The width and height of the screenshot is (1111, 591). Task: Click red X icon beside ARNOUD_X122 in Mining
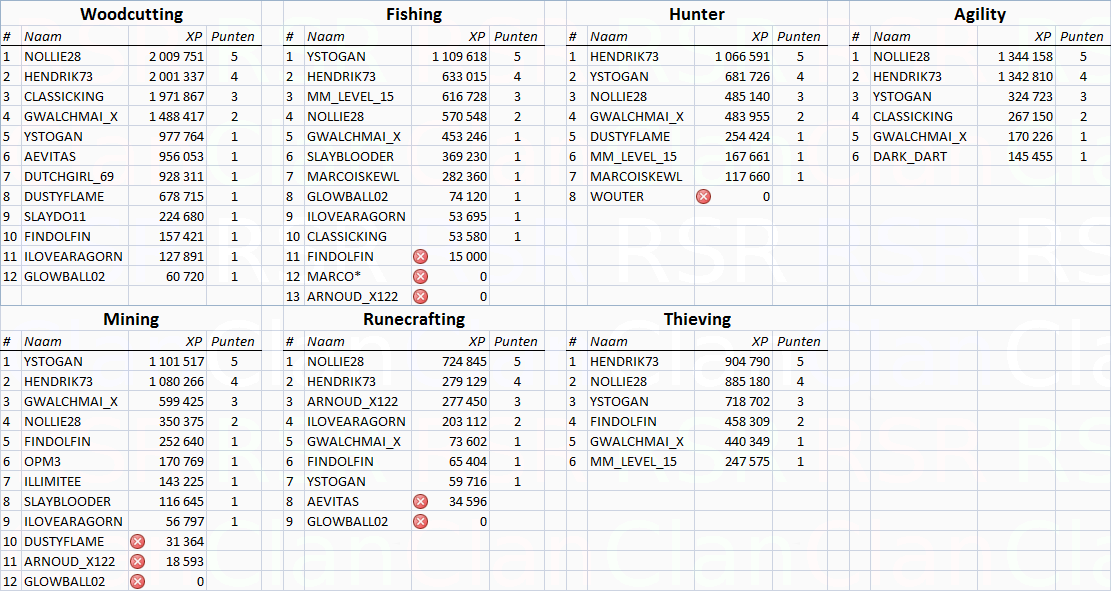click(x=137, y=562)
